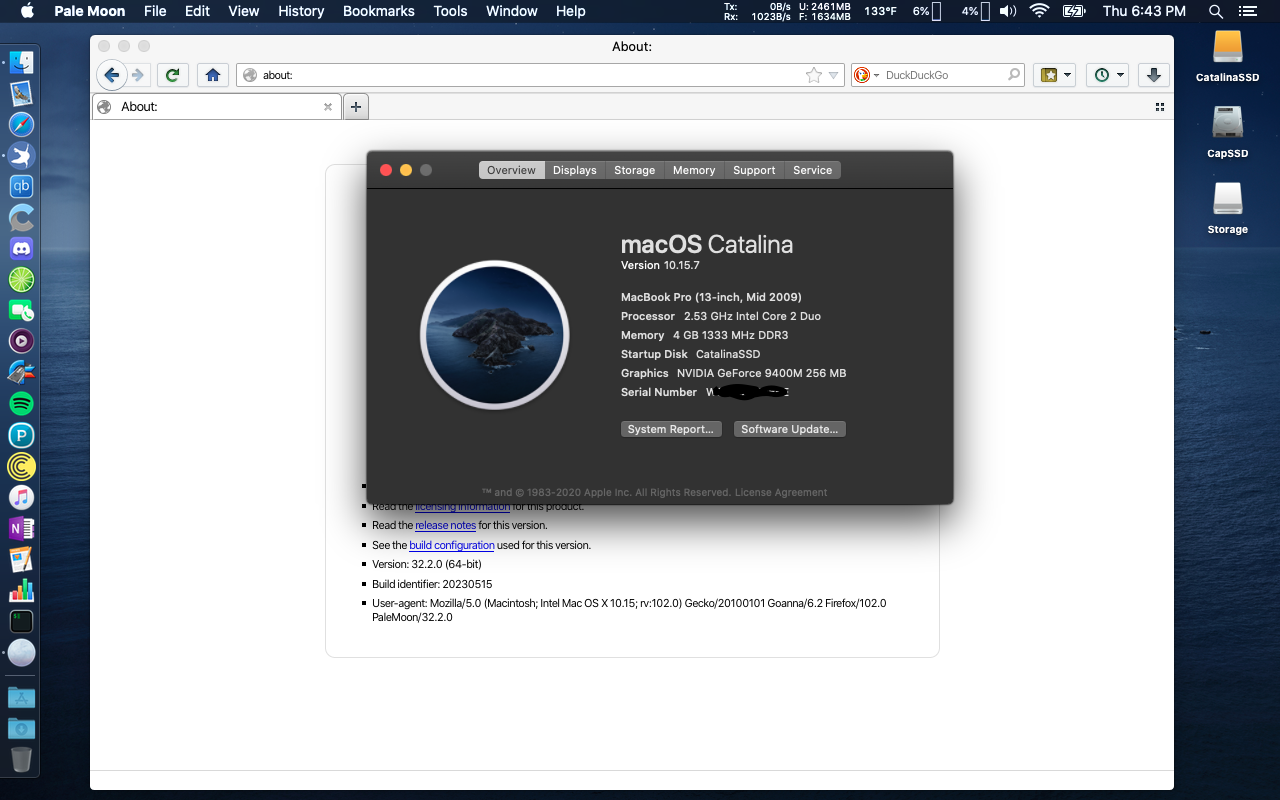Select the CatalinaSSD desktop drive
This screenshot has width=1280, height=800.
click(x=1227, y=56)
